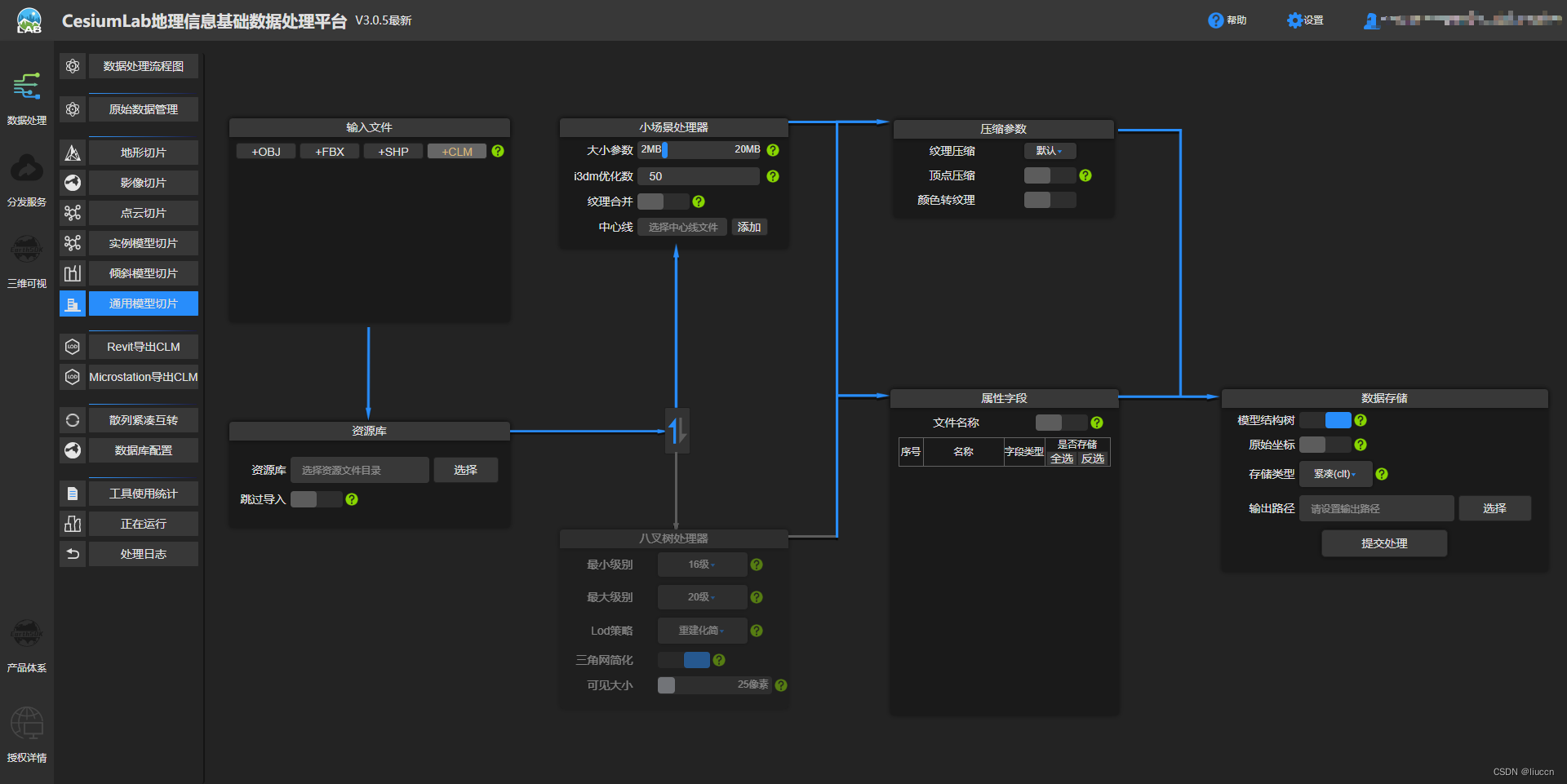
Task: Click the i3dm优化数 input field
Action: tap(699, 176)
